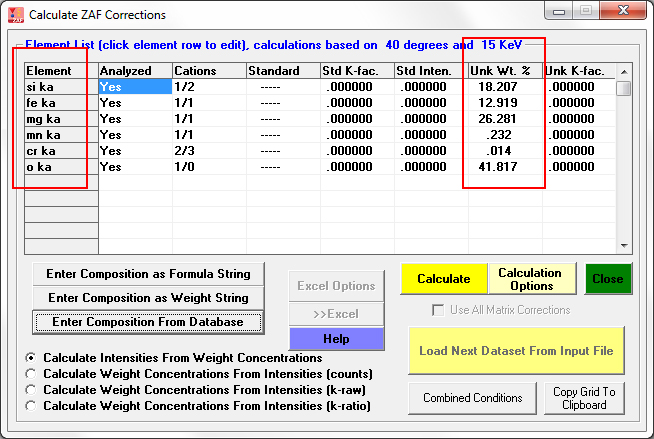The image size is (654, 439).
Task: Open the Help button
Action: pyautogui.click(x=336, y=339)
